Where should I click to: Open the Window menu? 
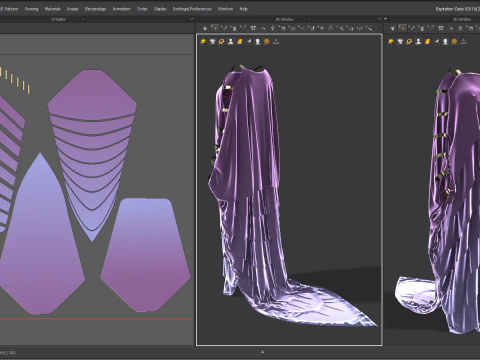(x=225, y=9)
